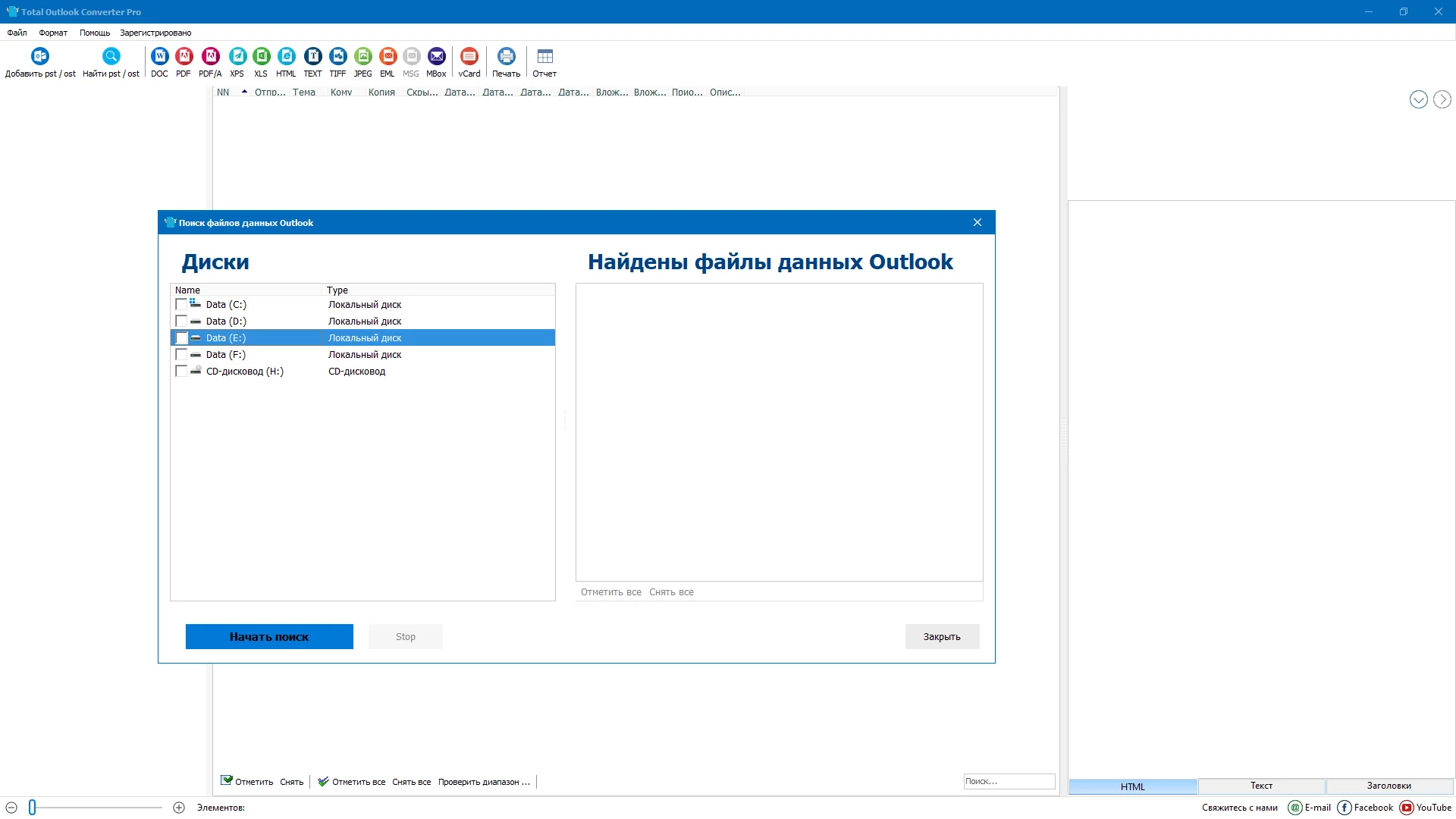The width and height of the screenshot is (1456, 819).
Task: Select the XLS export icon
Action: (x=261, y=56)
